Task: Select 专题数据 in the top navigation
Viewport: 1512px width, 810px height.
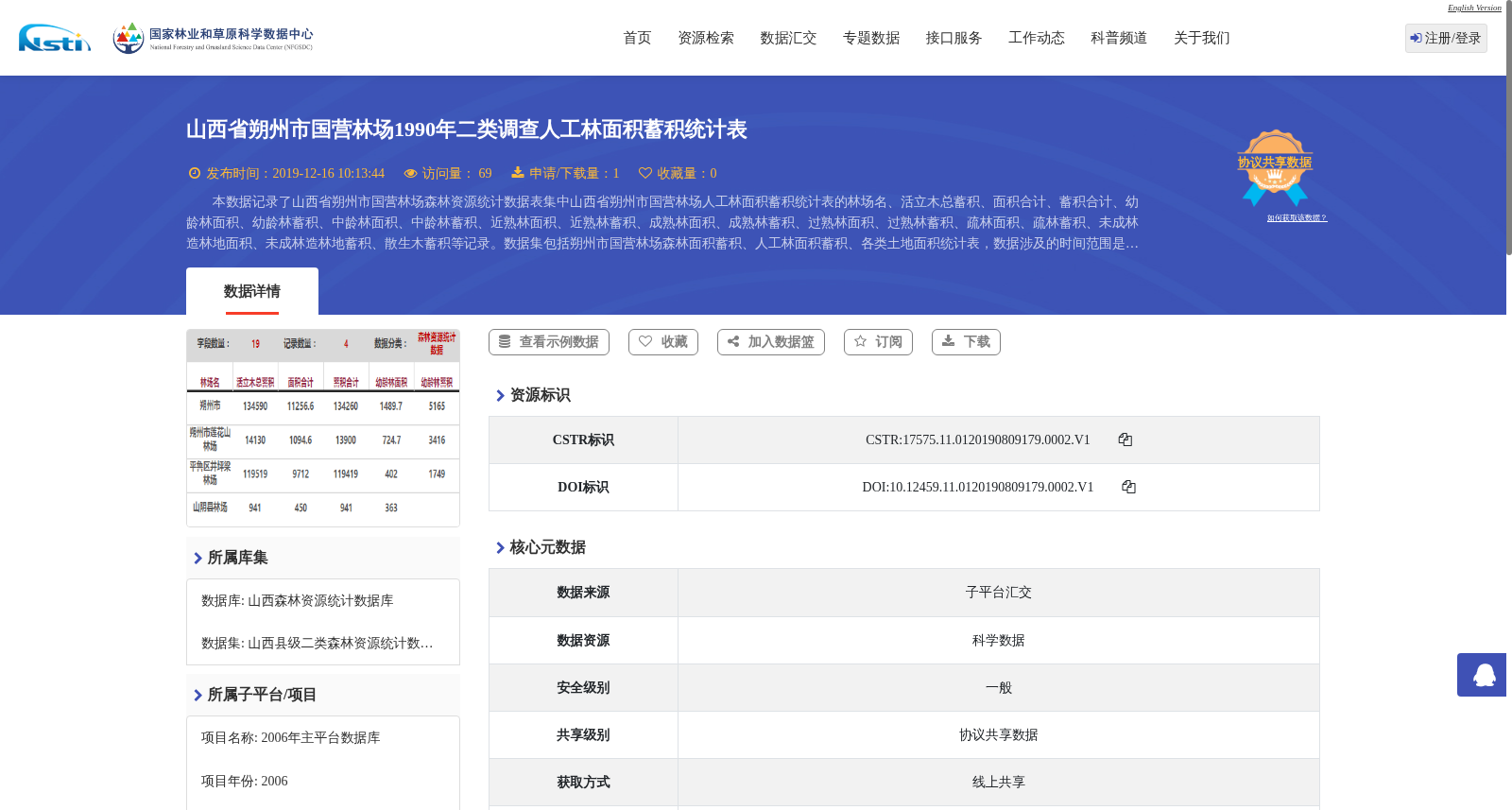Action: pyautogui.click(x=871, y=38)
